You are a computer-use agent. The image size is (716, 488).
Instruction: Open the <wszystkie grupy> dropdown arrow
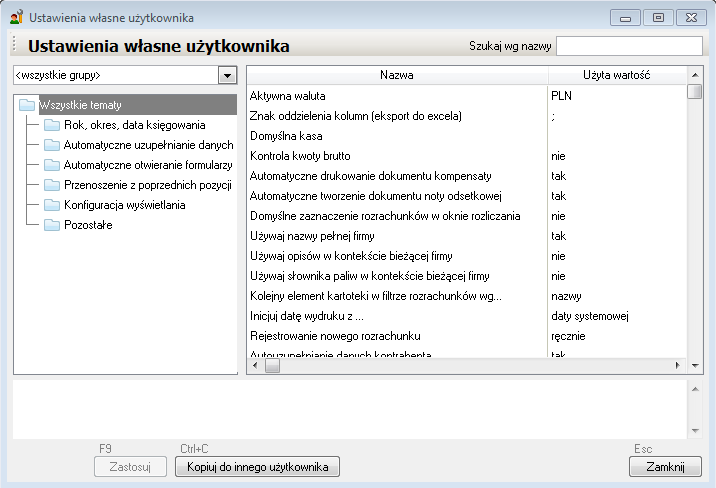pyautogui.click(x=227, y=75)
